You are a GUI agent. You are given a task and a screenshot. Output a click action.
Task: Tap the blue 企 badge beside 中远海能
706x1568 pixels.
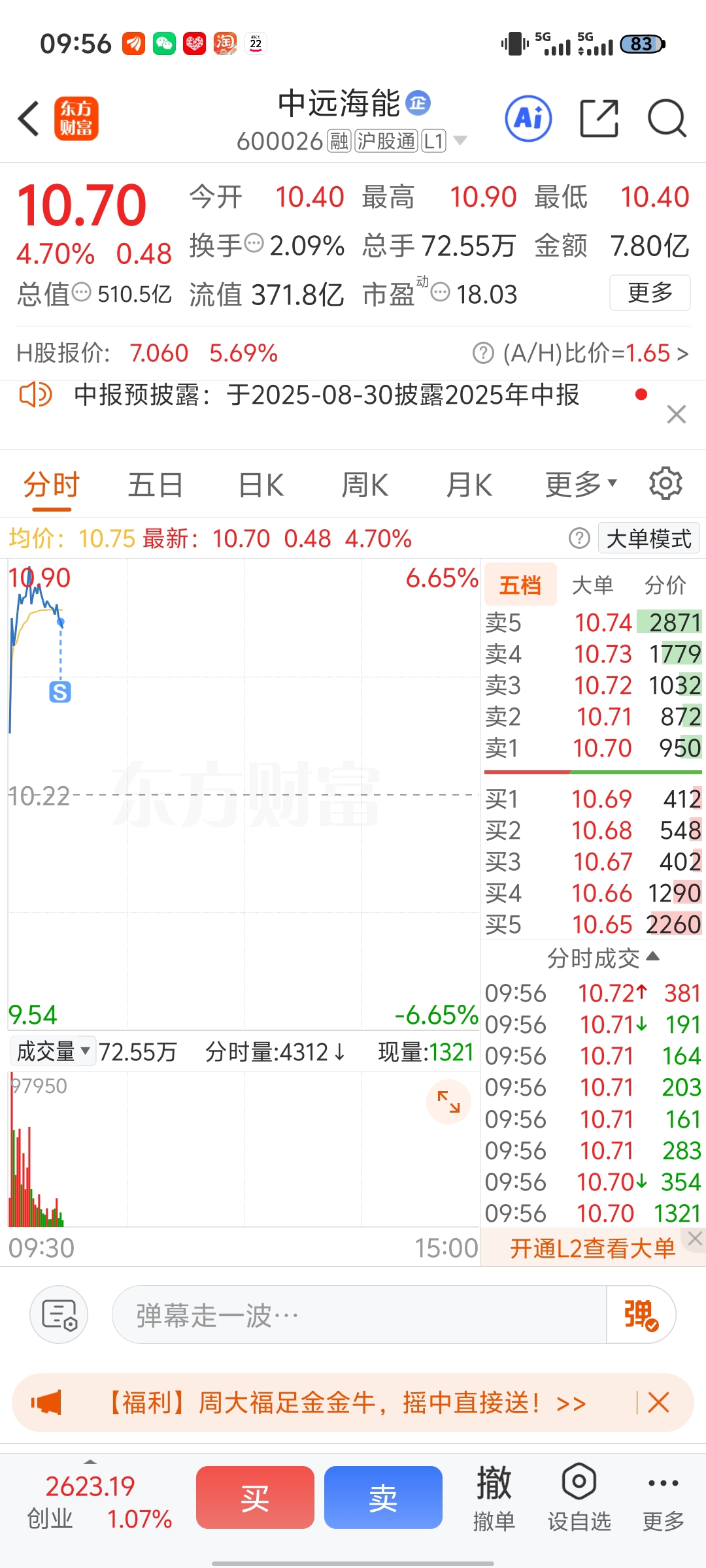(418, 103)
